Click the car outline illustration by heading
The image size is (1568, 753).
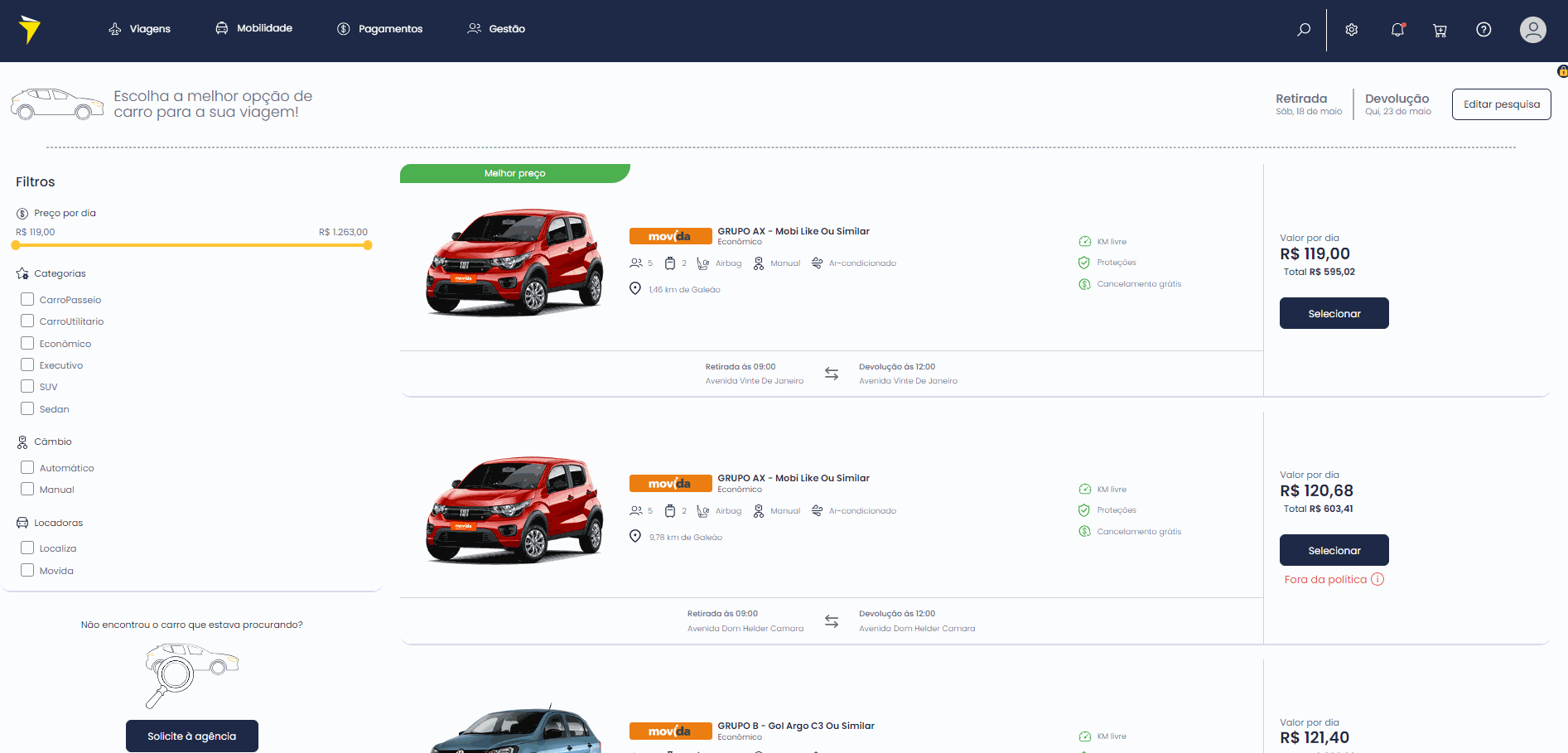click(57, 104)
